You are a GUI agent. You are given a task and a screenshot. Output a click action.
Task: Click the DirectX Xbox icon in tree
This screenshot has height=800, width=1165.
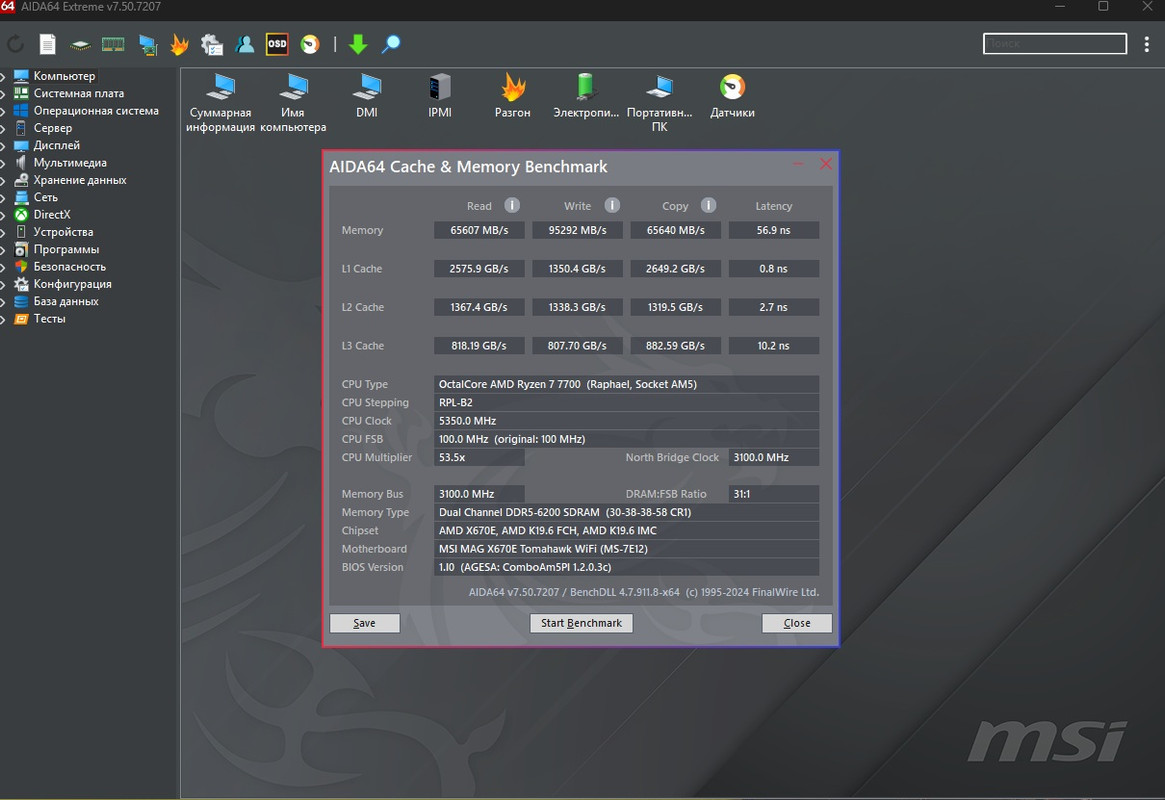click(21, 215)
